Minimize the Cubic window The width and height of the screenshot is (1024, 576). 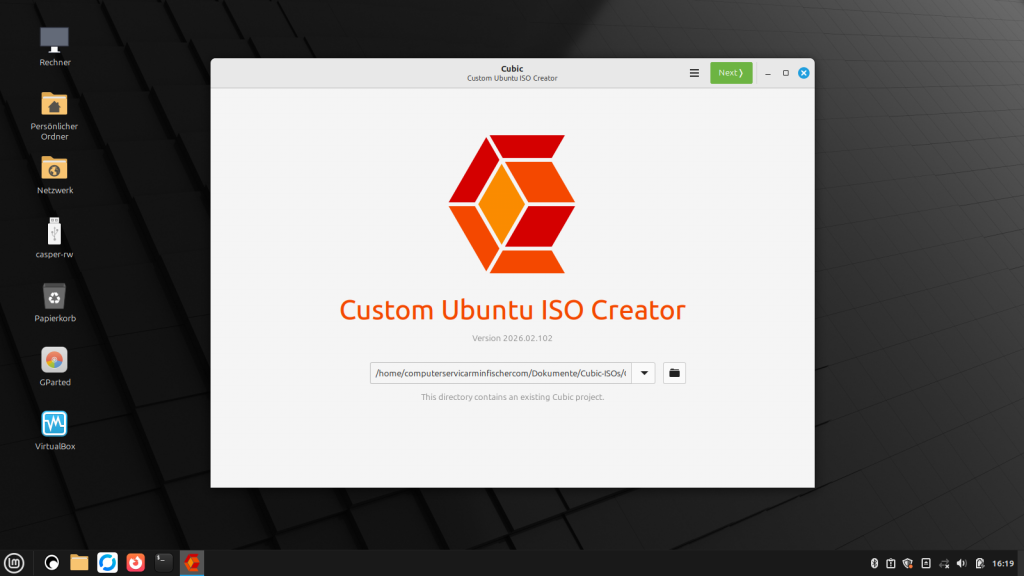pyautogui.click(x=768, y=73)
